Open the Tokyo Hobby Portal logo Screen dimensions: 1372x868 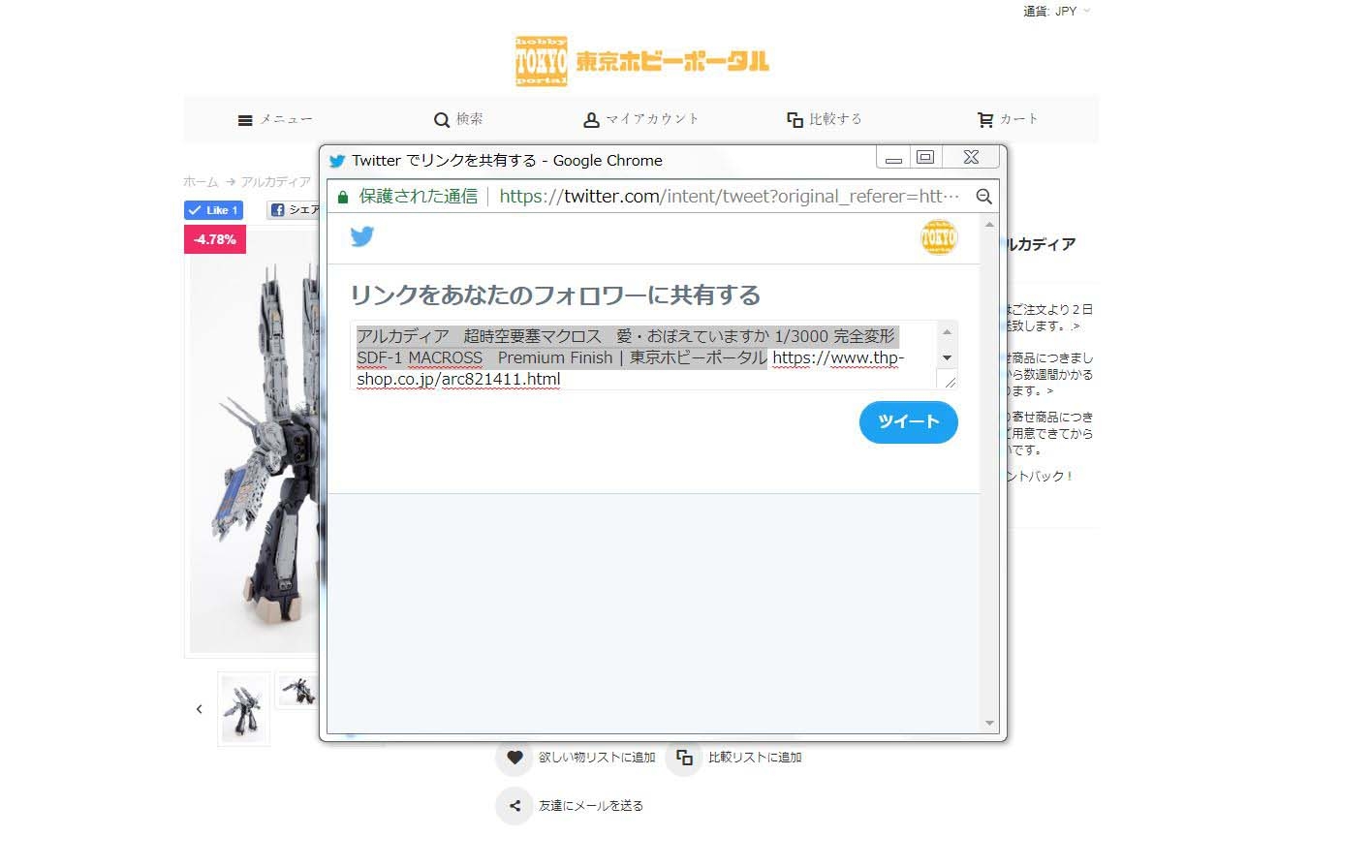641,61
